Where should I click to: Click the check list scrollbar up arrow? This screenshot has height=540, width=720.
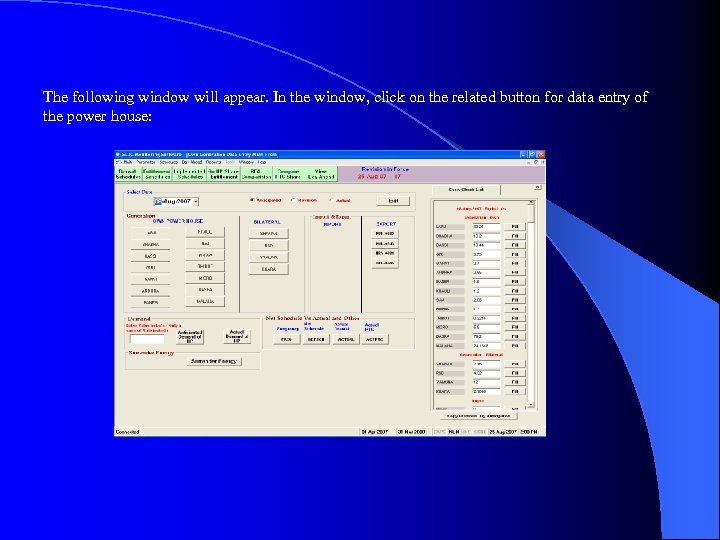531,202
